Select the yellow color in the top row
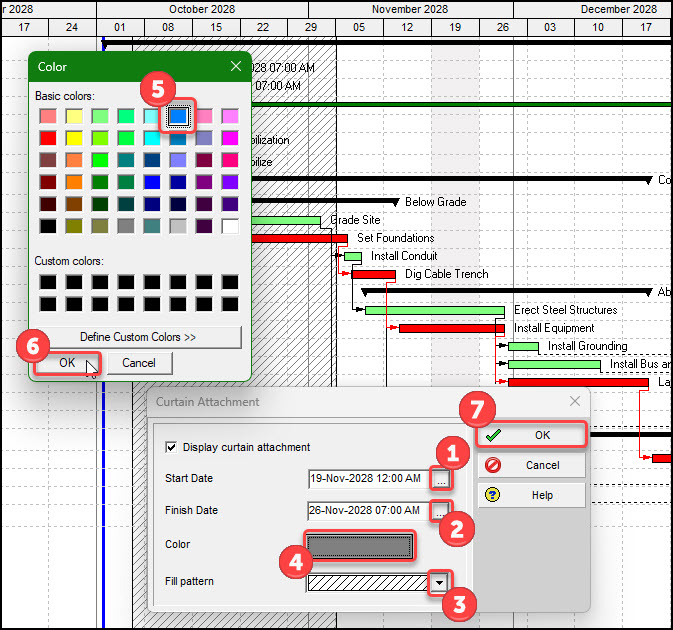 point(74,117)
